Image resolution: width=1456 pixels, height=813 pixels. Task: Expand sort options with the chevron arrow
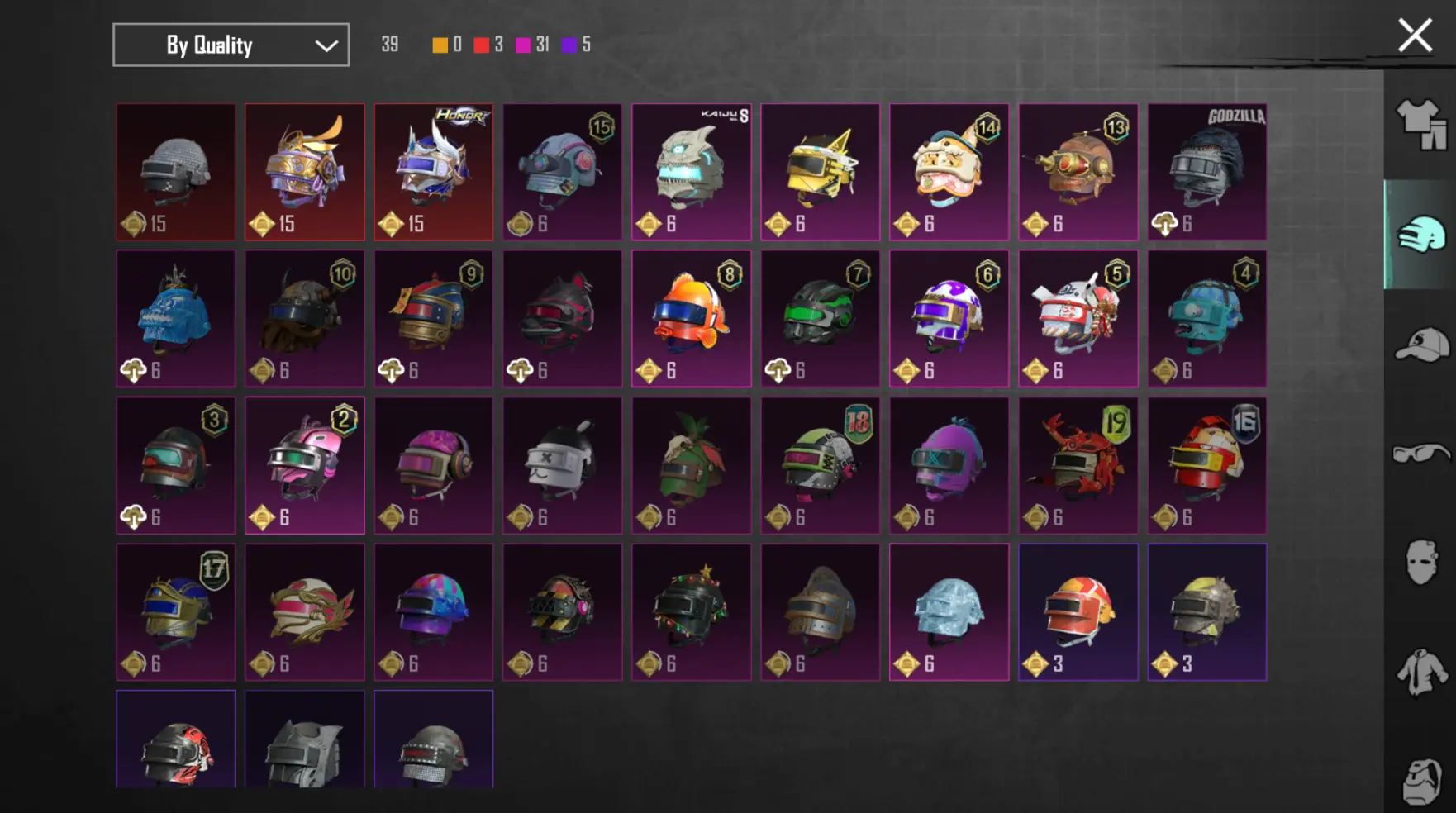pyautogui.click(x=326, y=45)
